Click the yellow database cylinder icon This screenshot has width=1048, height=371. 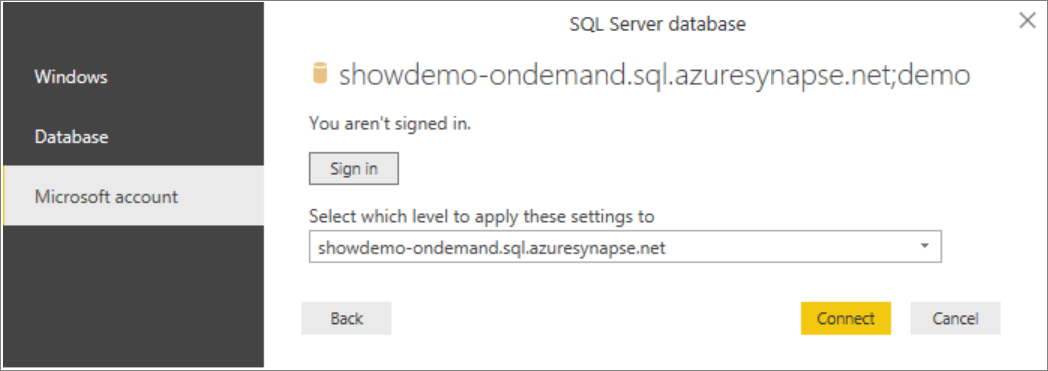[320, 75]
